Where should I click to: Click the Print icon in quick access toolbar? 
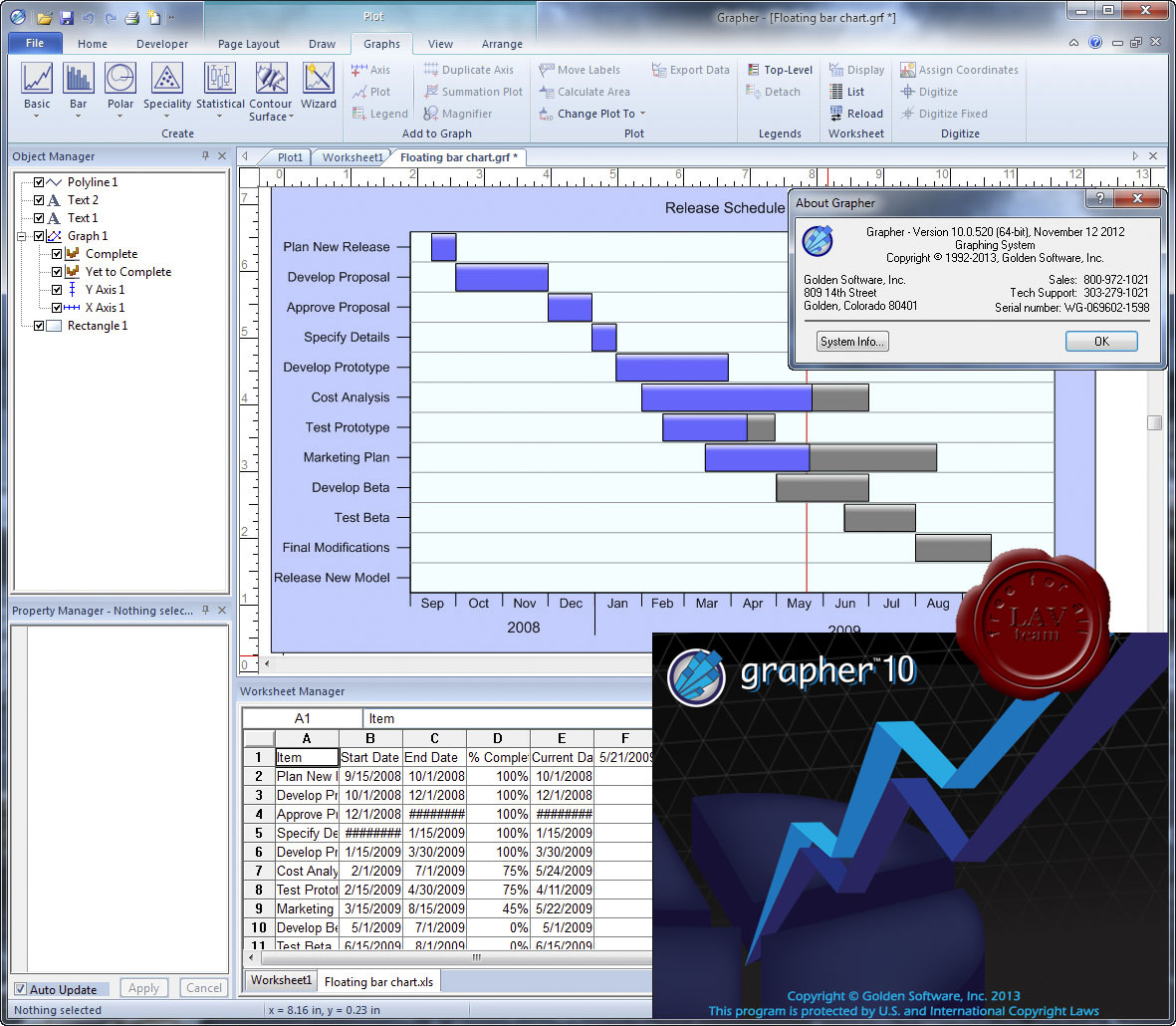[x=131, y=17]
